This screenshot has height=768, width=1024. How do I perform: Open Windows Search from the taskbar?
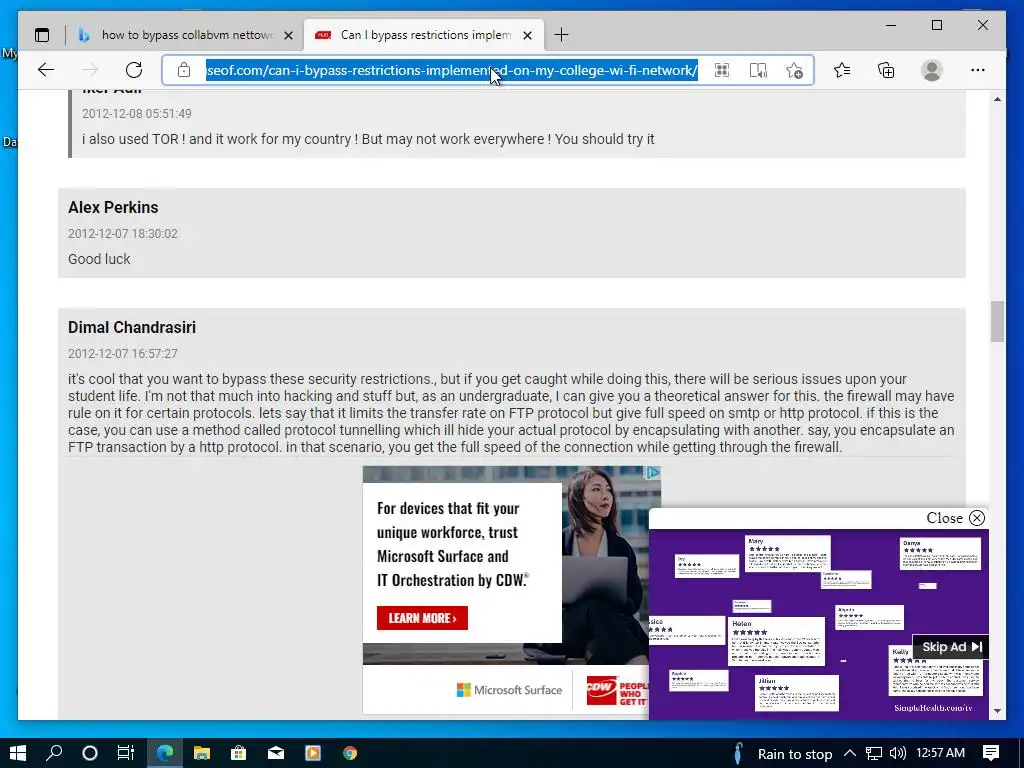tap(54, 753)
